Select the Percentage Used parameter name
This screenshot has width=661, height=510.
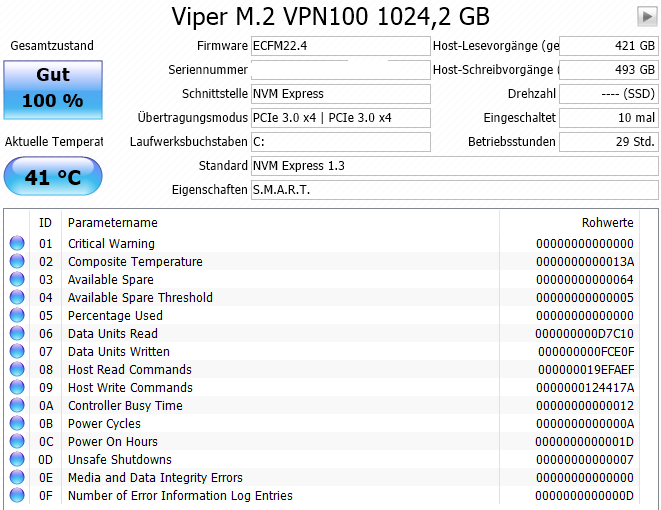[x=116, y=316]
